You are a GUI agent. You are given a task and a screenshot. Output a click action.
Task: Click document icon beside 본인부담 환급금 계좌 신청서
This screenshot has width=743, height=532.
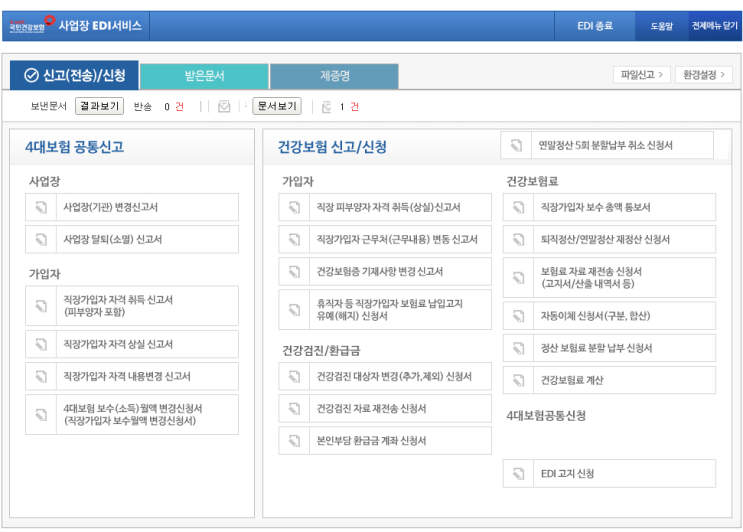click(x=294, y=441)
